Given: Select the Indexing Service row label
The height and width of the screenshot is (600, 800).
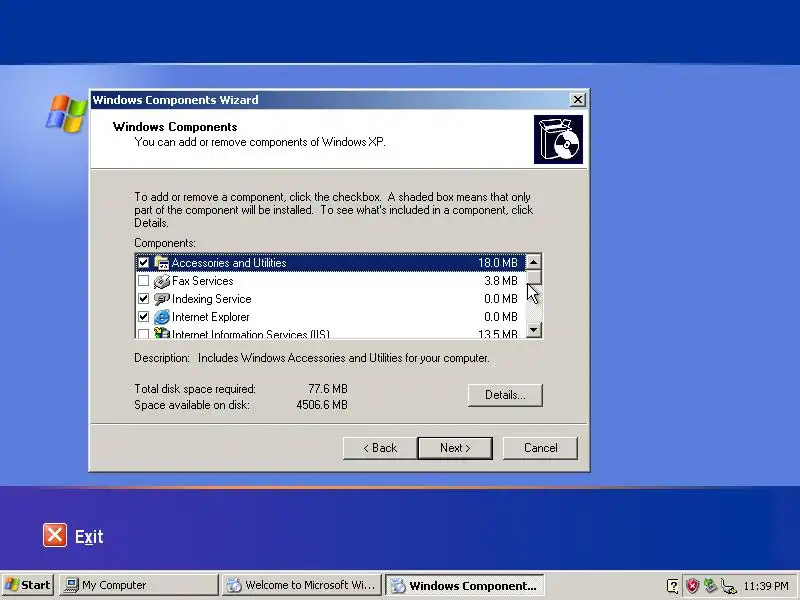Looking at the screenshot, I should (212, 299).
